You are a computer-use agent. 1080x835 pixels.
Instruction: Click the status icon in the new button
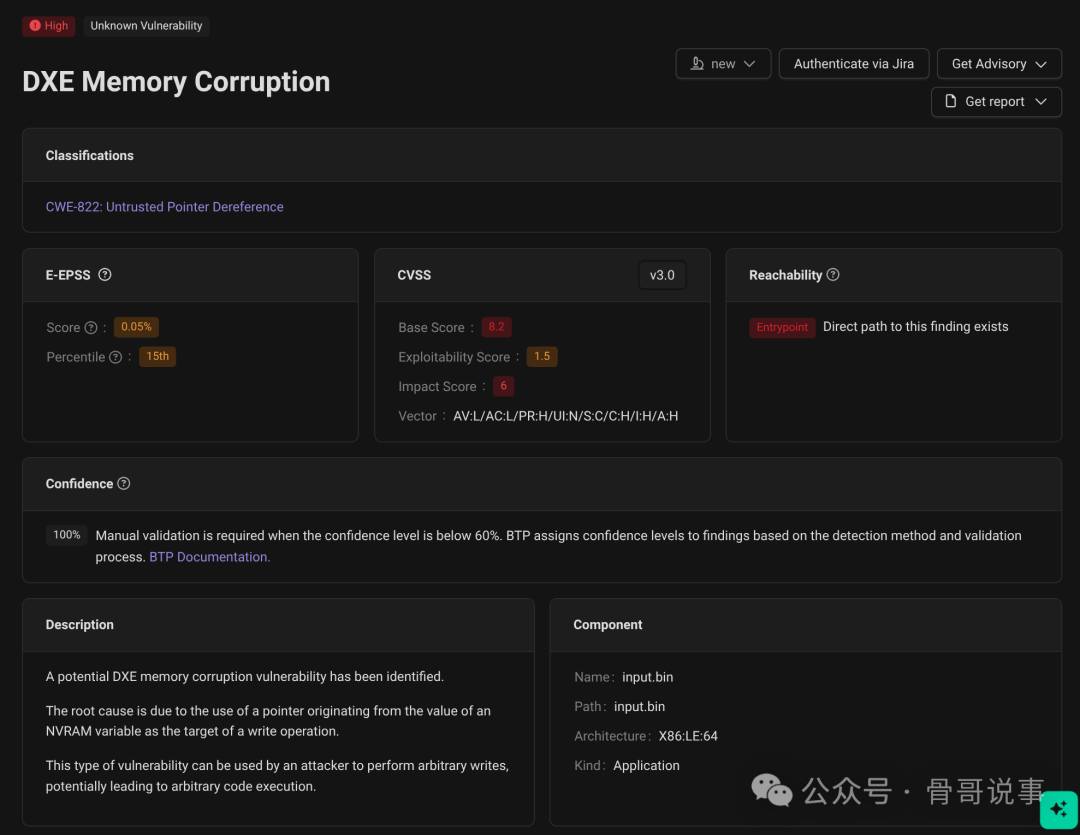coord(697,64)
